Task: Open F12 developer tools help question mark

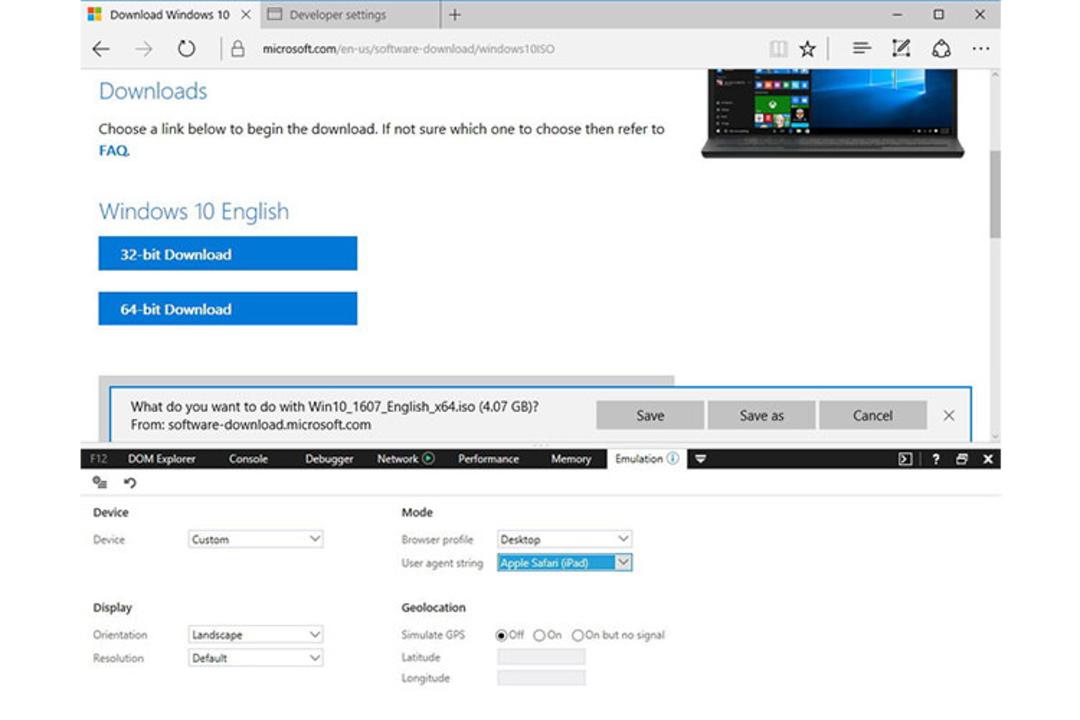Action: click(935, 459)
